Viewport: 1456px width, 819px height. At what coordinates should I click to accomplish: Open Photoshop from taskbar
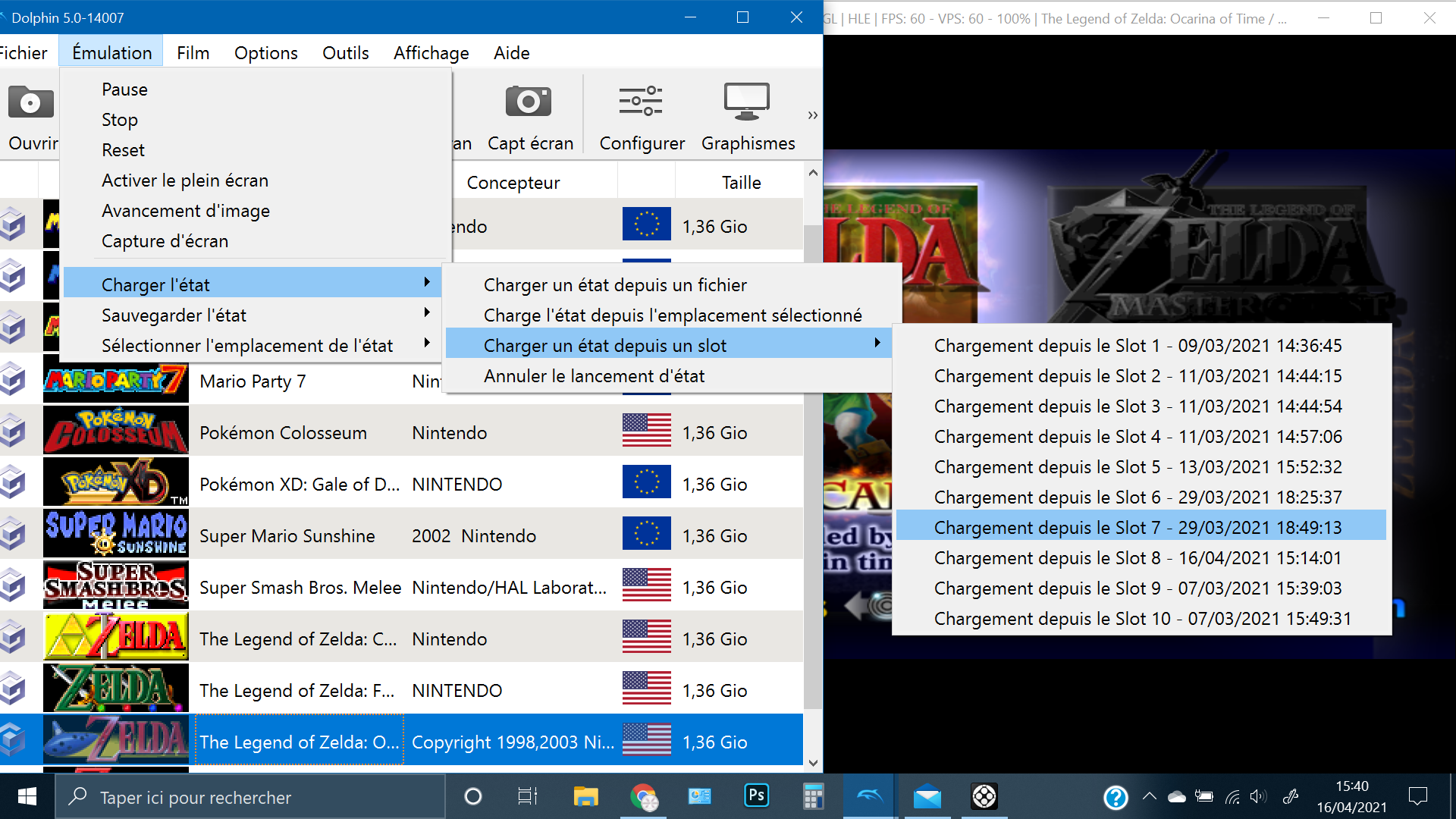tap(756, 795)
